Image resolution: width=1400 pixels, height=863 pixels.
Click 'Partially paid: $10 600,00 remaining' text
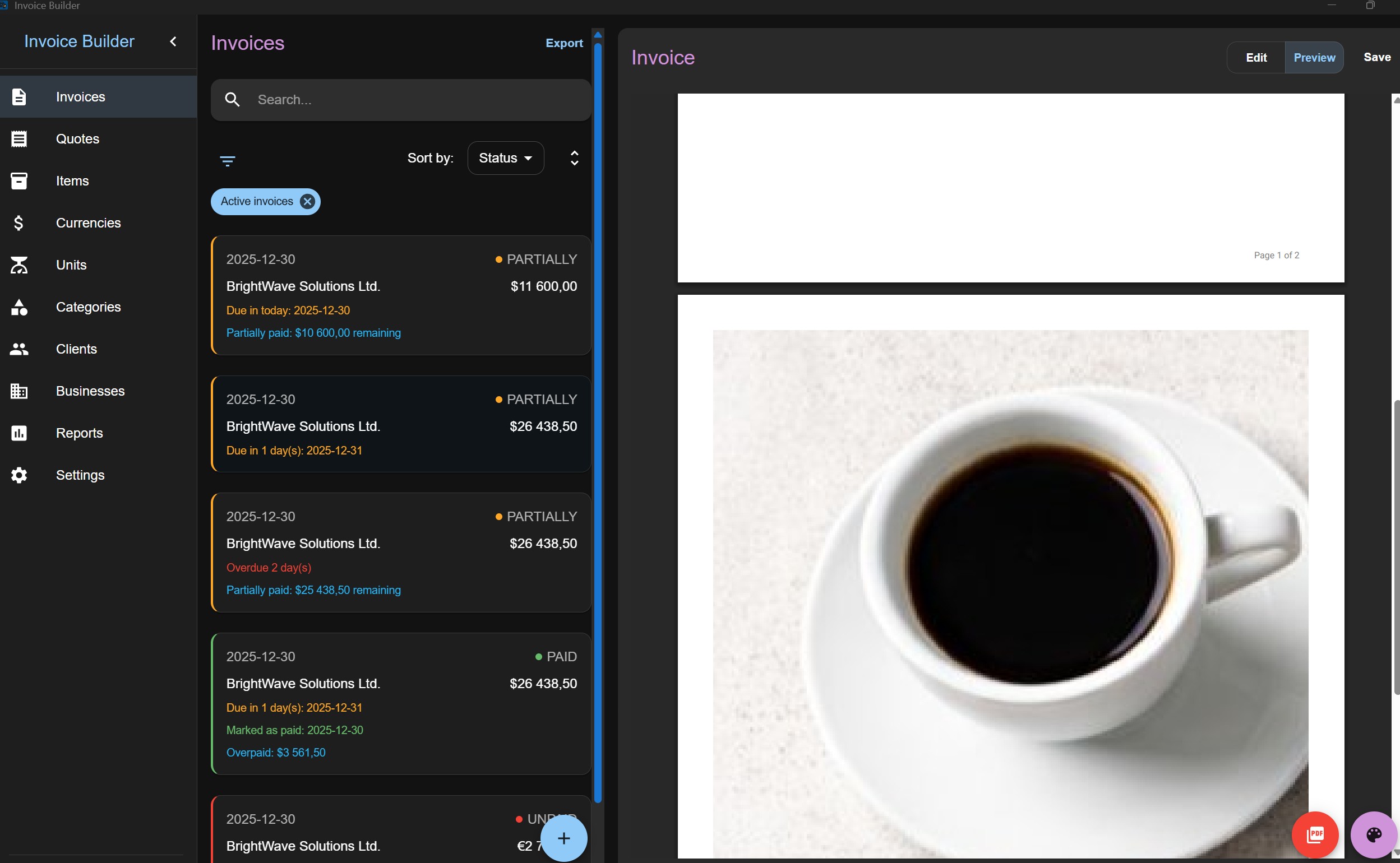point(313,333)
